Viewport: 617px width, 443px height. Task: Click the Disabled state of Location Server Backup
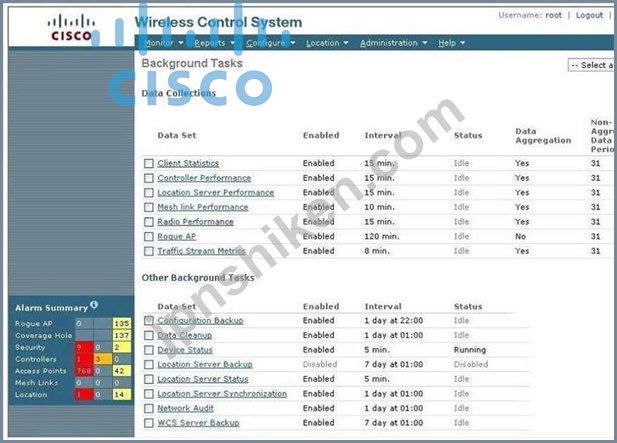coord(320,365)
